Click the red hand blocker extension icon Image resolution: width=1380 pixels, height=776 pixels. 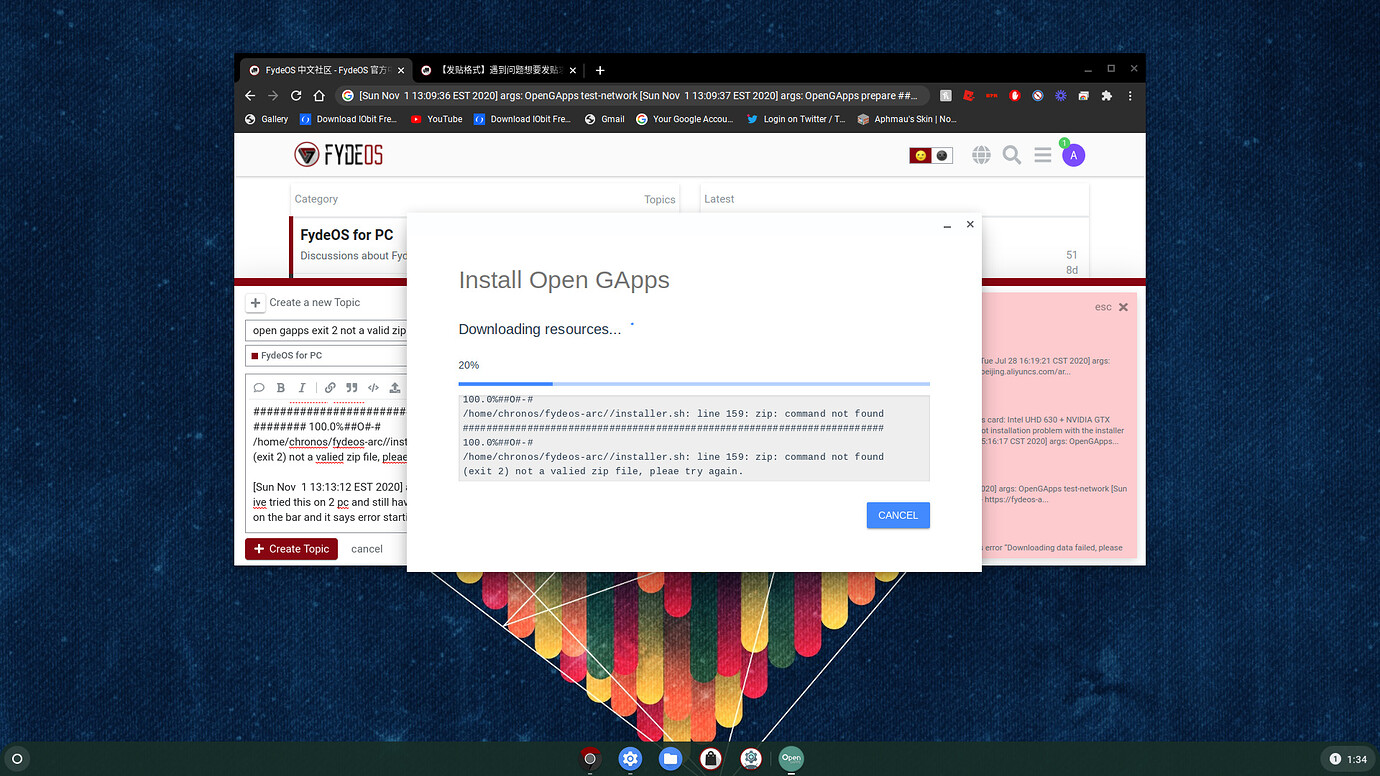coord(1015,96)
